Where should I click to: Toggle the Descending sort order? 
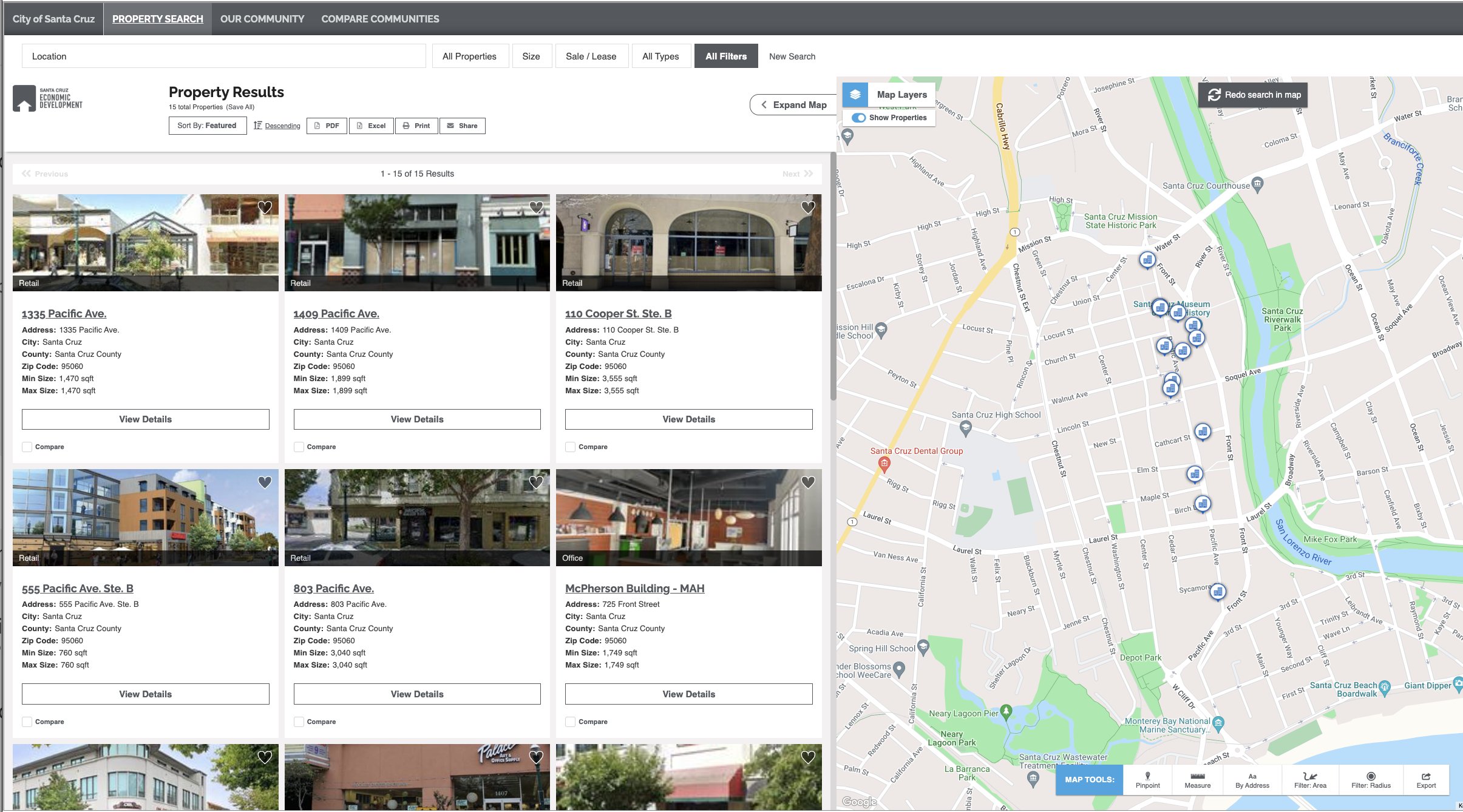[x=277, y=126]
